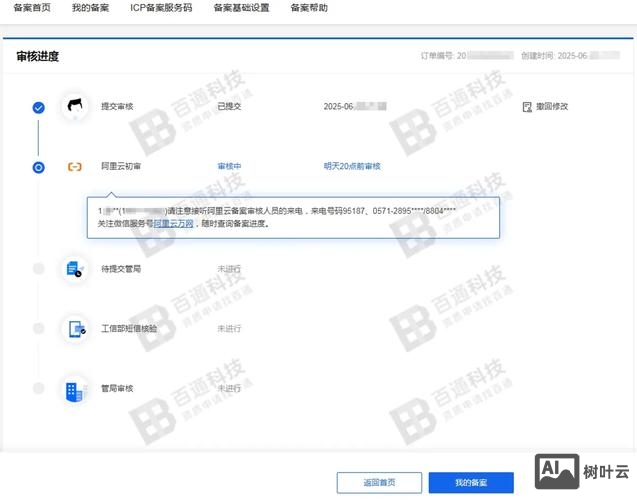
Task: Click the 订单编号 text
Action: [x=467, y=56]
